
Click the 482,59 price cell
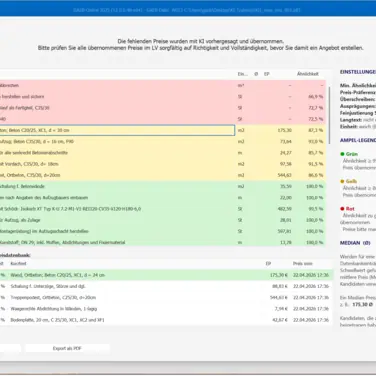285,209
